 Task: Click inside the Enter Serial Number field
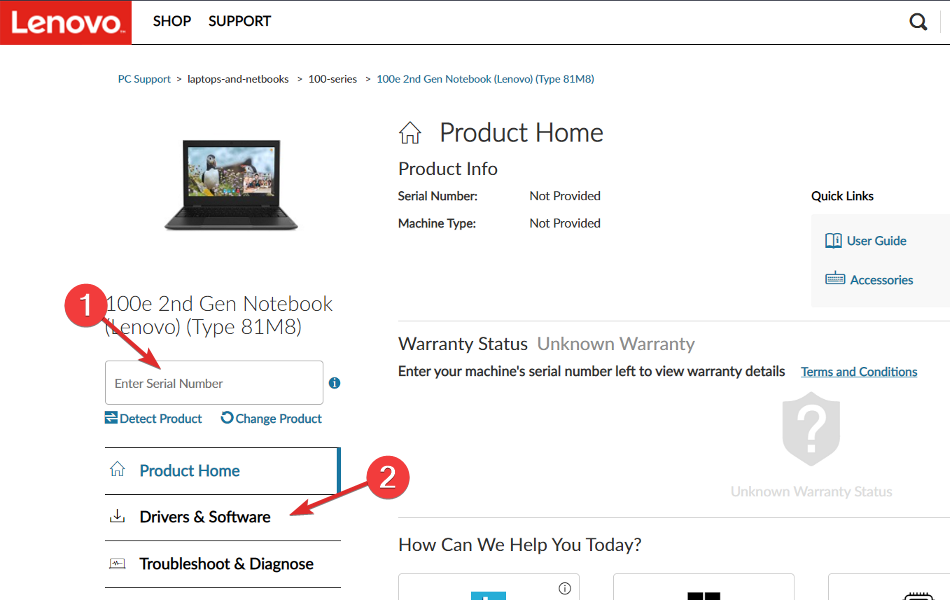coord(213,383)
